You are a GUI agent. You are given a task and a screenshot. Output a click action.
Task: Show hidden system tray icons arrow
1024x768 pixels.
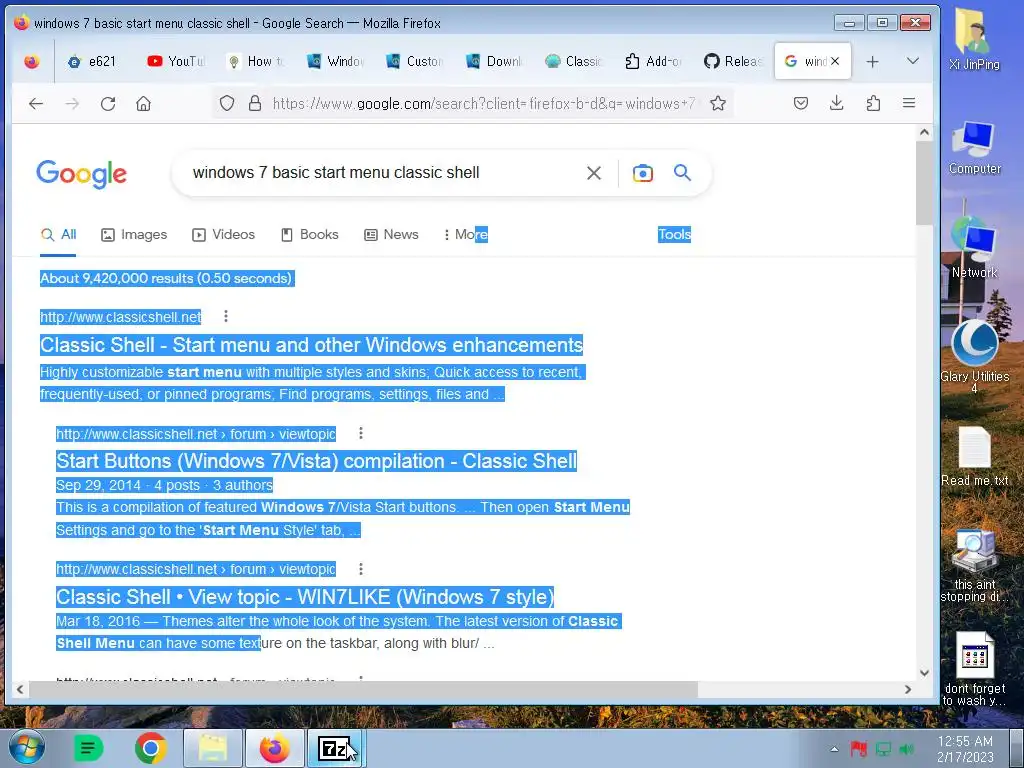coord(834,749)
